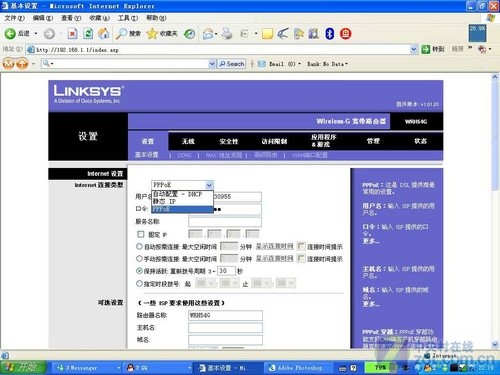Screen dimensions: 500x375
Task: Select the keep alive redial radio button
Action: pos(139,271)
